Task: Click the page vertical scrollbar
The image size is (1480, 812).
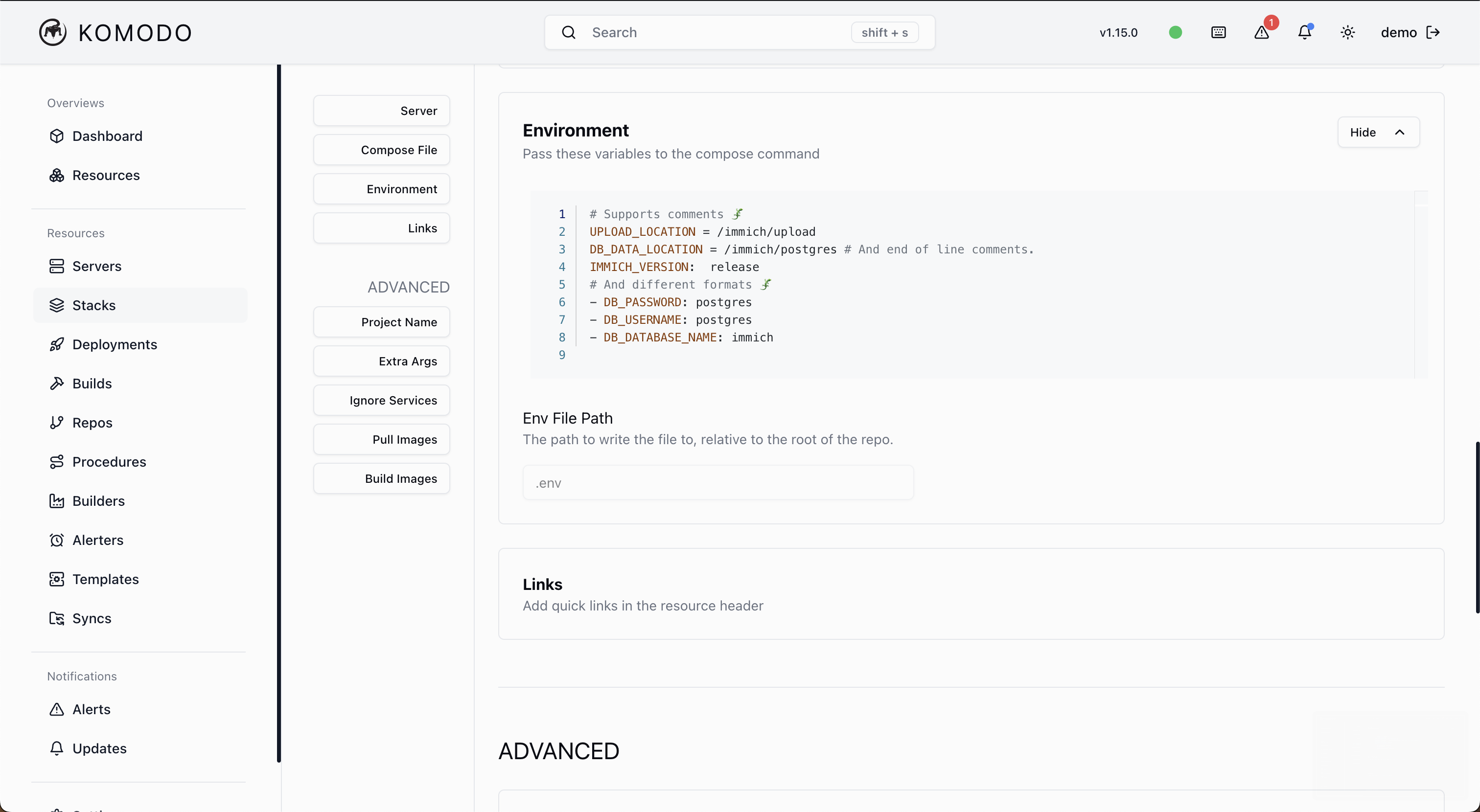Action: point(1477,527)
